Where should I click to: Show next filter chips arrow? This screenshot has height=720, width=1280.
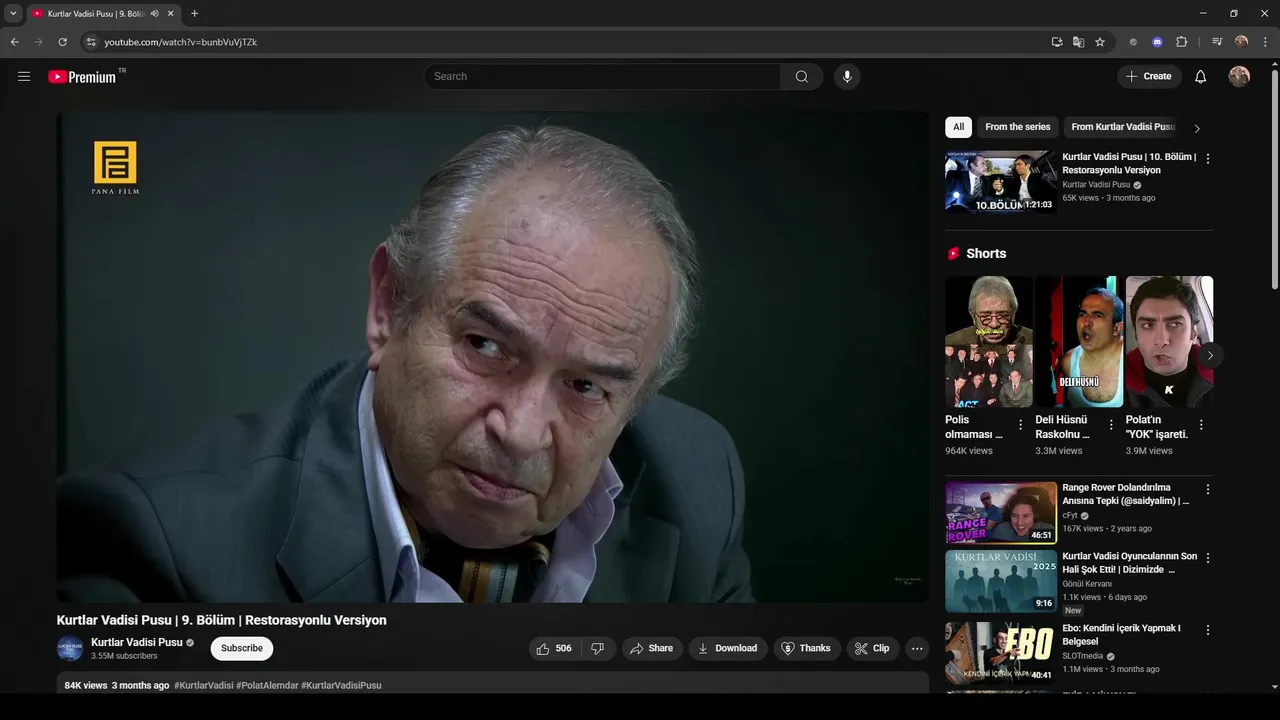[x=1197, y=128]
